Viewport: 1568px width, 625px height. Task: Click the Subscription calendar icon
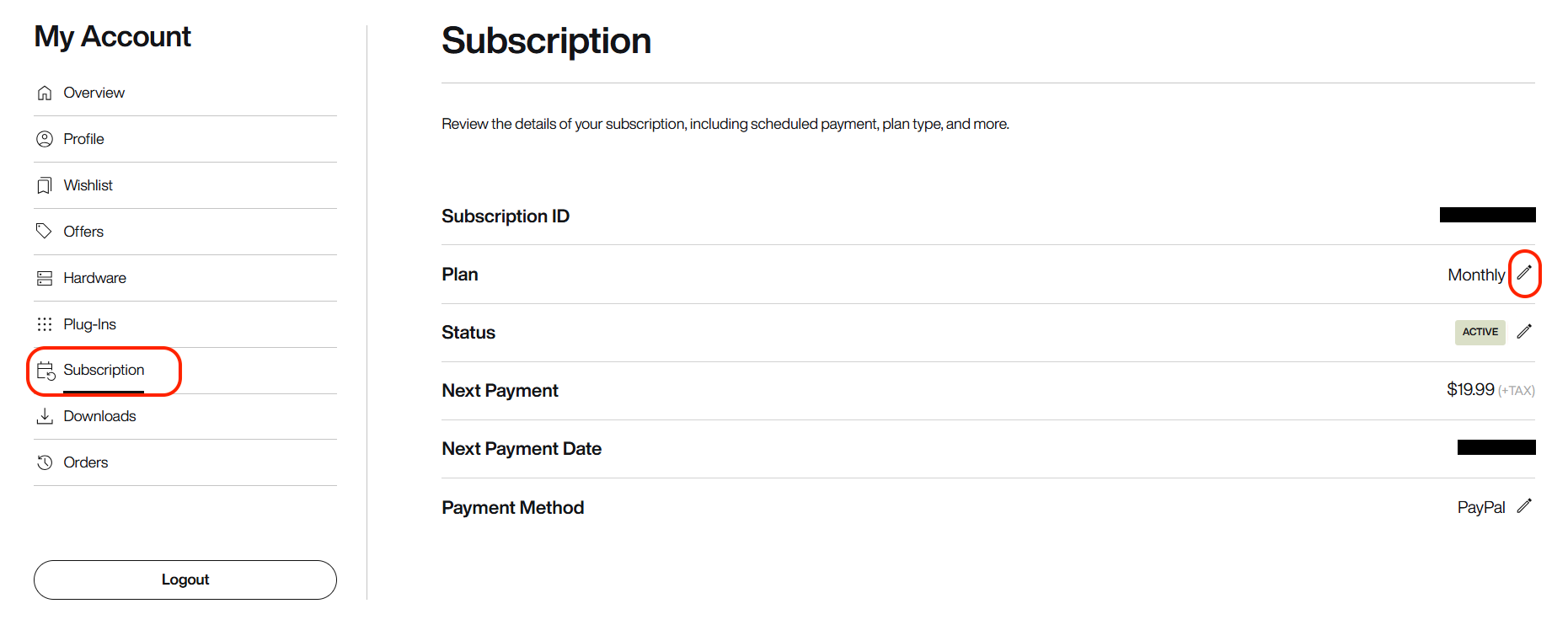pos(45,370)
